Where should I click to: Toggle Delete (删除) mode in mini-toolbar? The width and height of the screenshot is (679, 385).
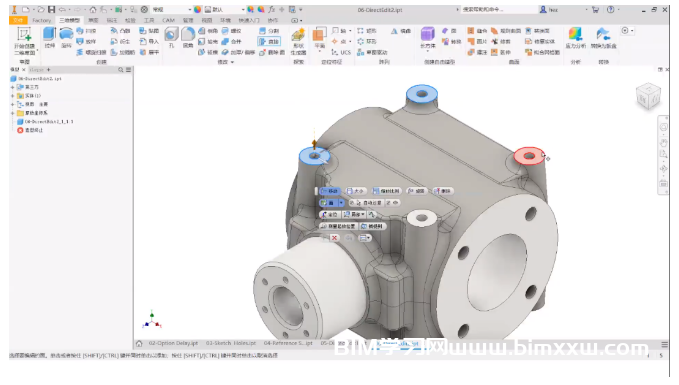[443, 191]
